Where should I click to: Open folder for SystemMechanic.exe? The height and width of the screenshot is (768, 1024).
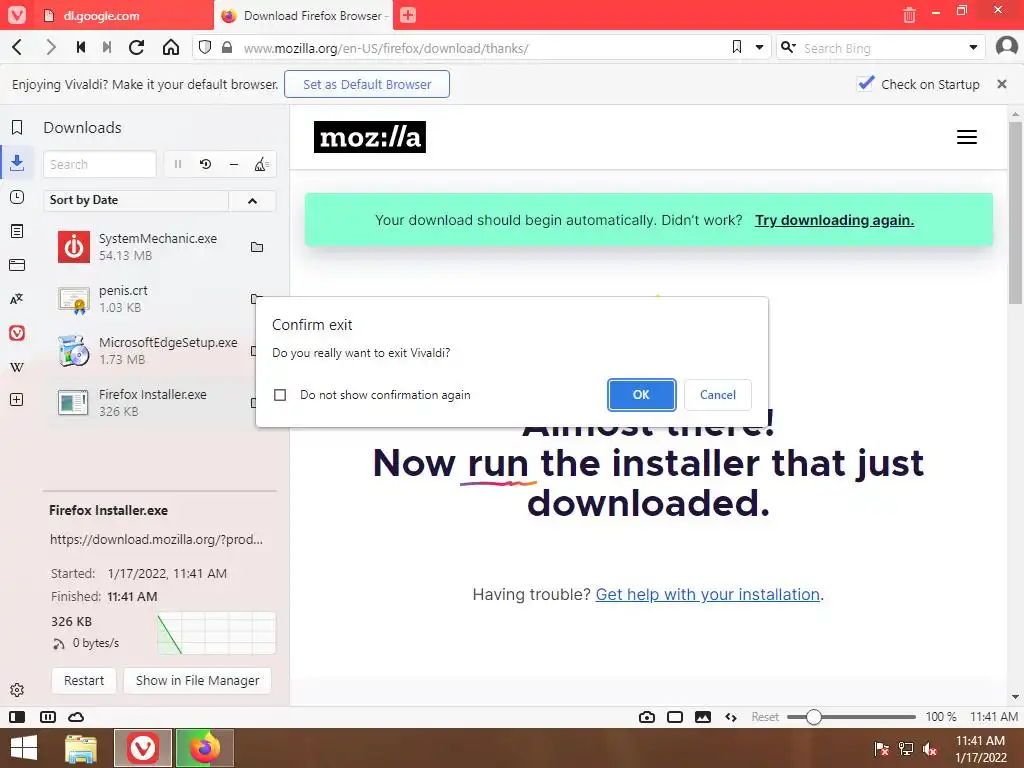coord(257,247)
